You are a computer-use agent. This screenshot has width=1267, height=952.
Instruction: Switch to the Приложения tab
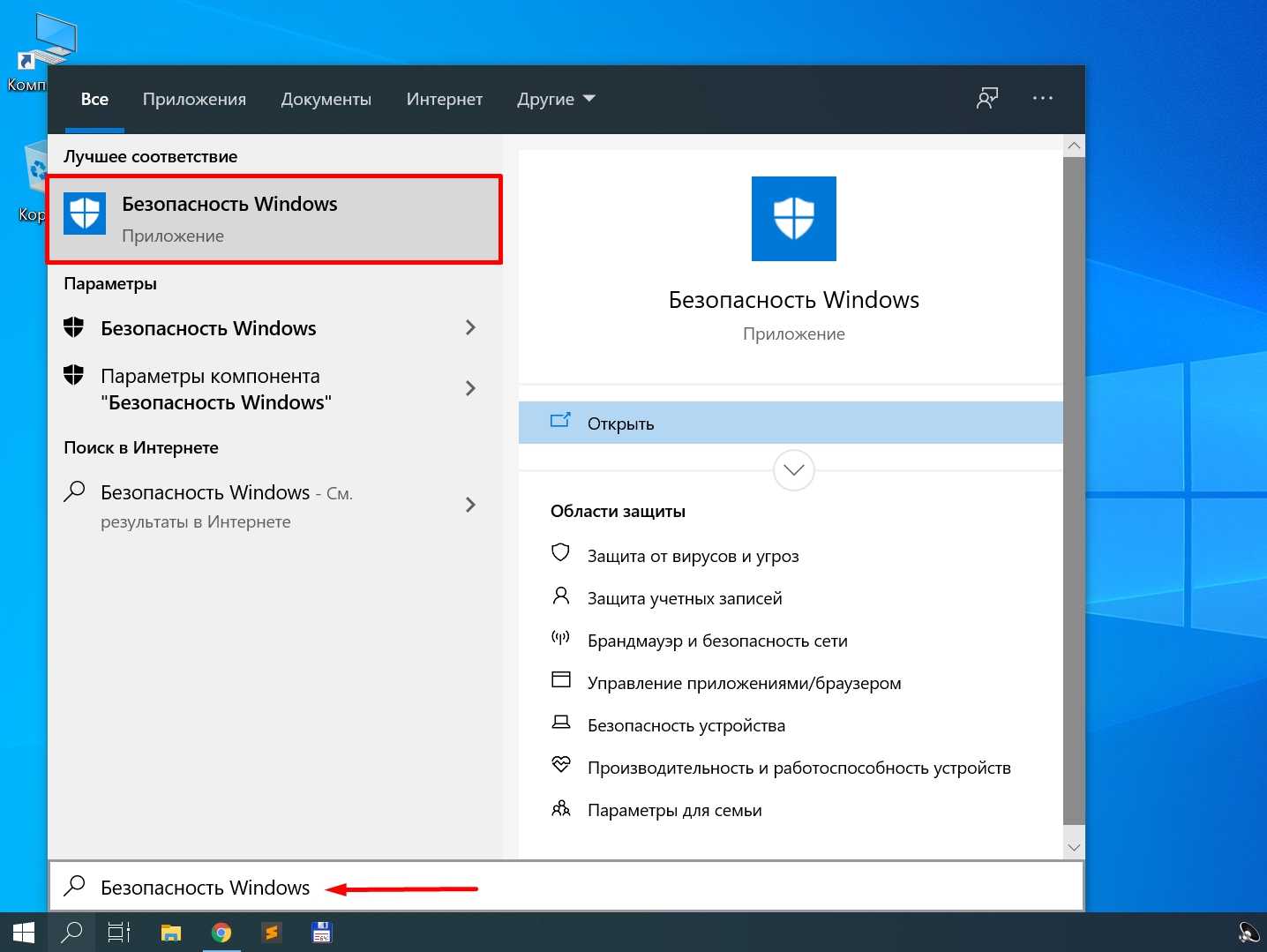[x=194, y=99]
